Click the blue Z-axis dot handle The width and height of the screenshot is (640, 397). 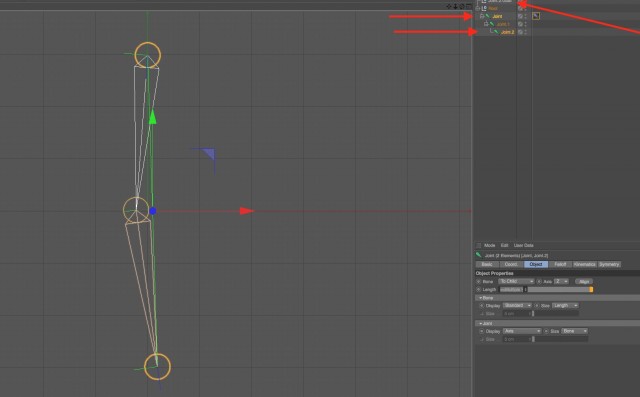(153, 211)
